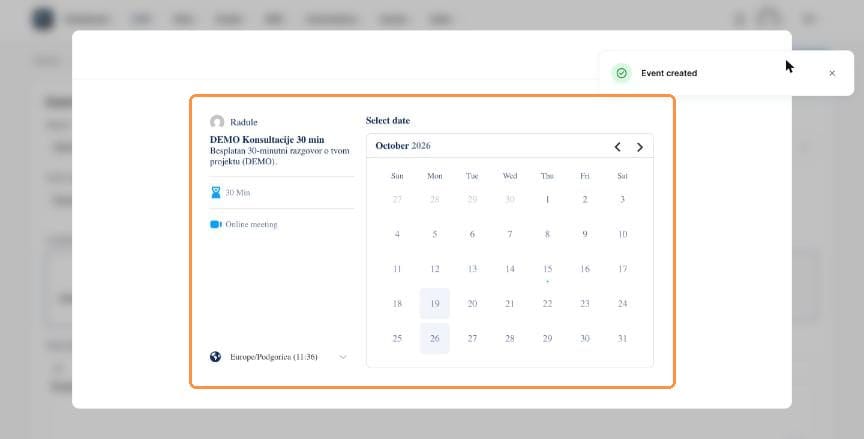Click the 30 Min hourglass icon

215,192
